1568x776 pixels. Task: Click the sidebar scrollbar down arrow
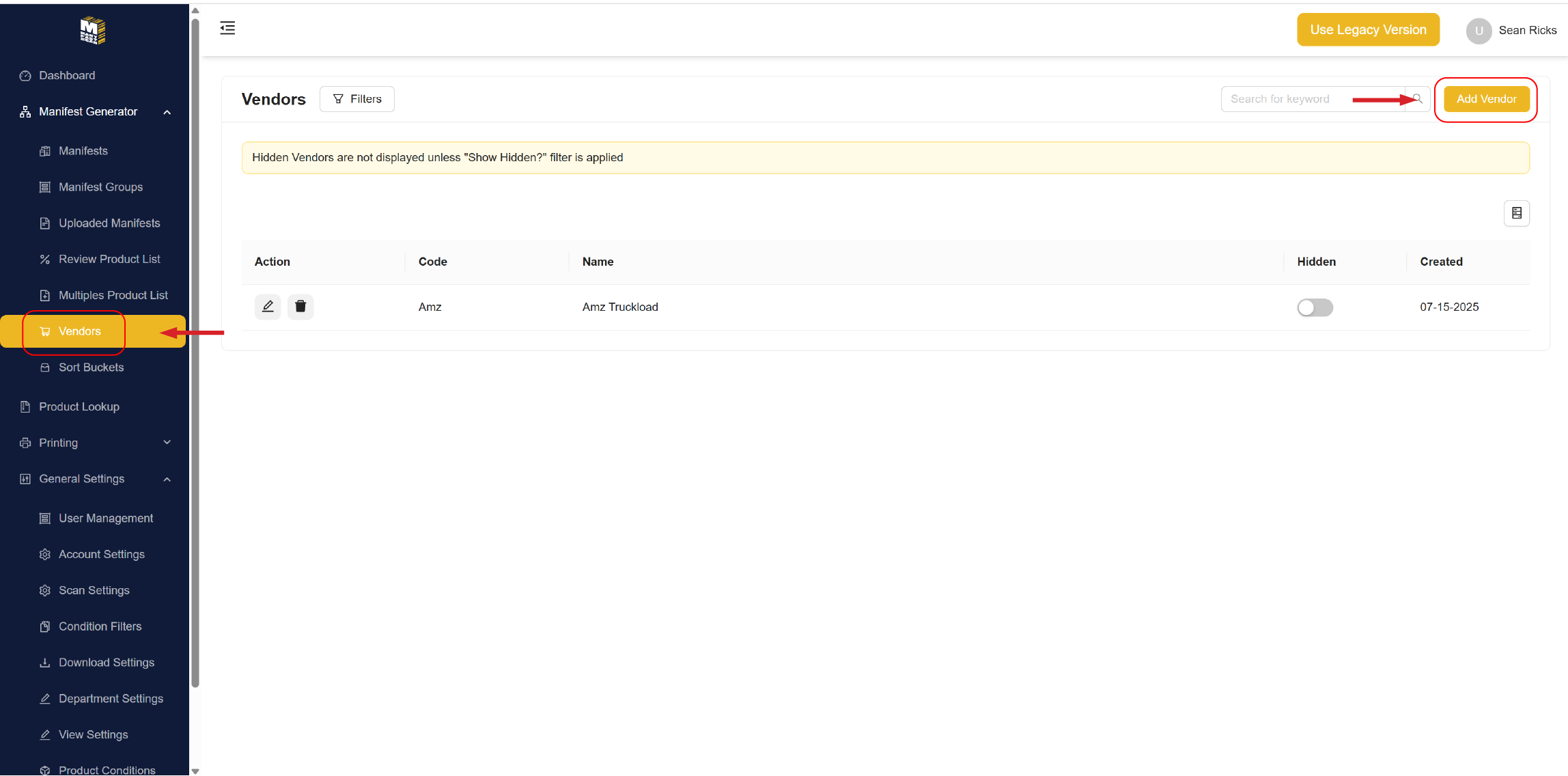195,771
